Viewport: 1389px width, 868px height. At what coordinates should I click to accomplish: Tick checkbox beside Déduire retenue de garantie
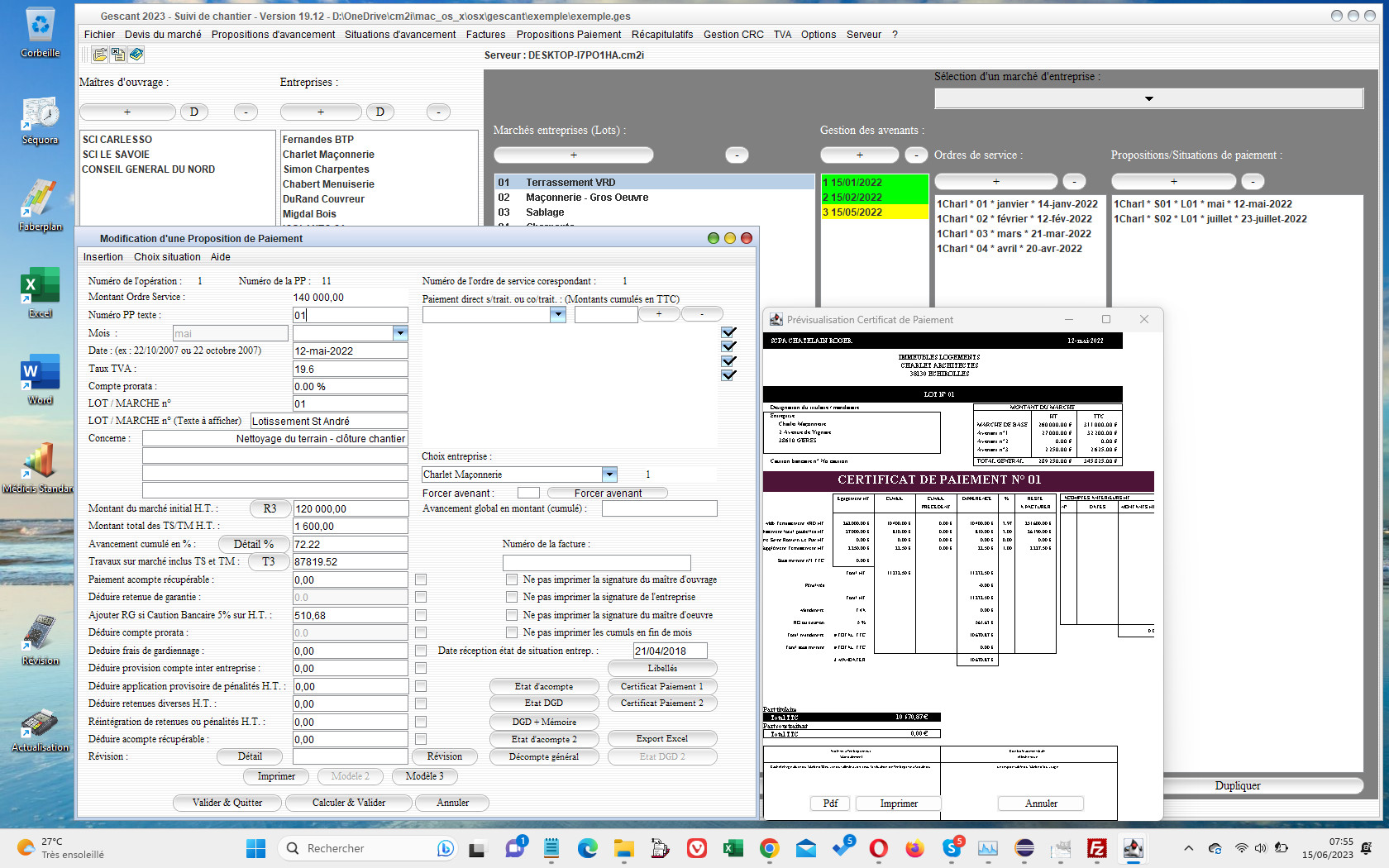coord(421,597)
